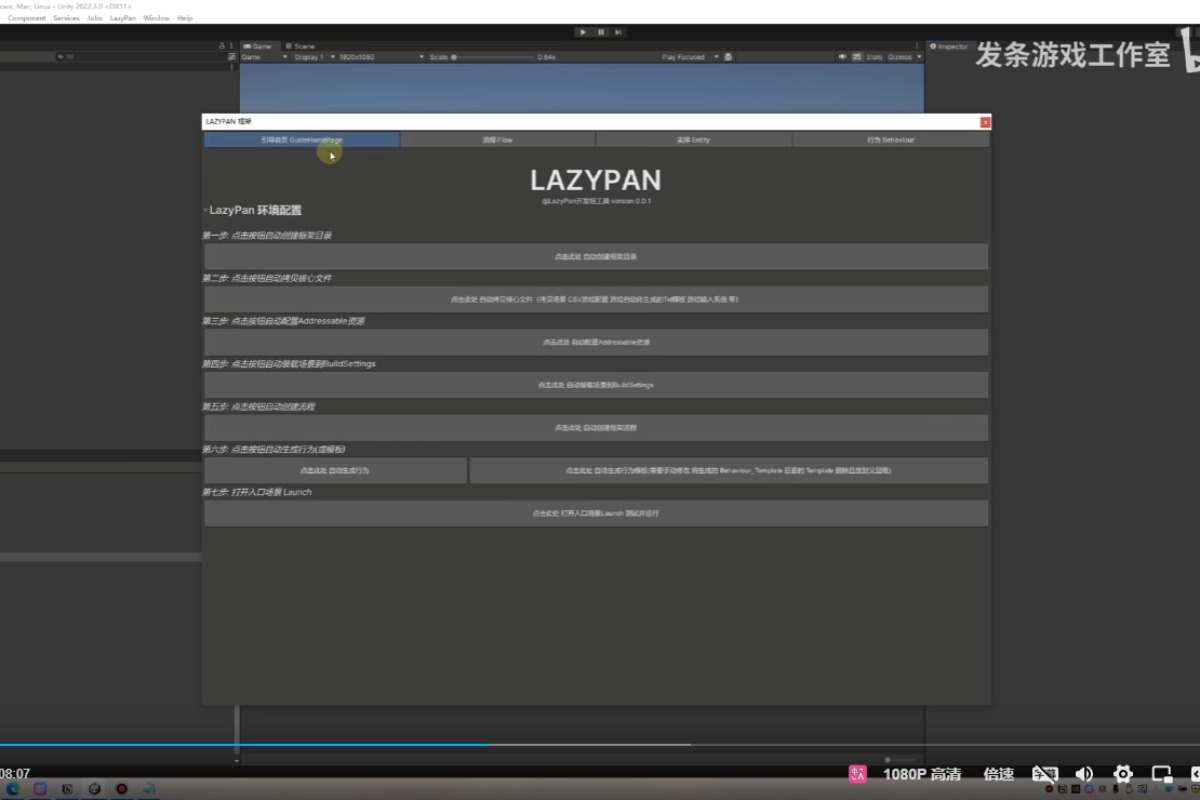Toggle video subtitles icon
The width and height of the screenshot is (1200, 800).
tap(1044, 774)
